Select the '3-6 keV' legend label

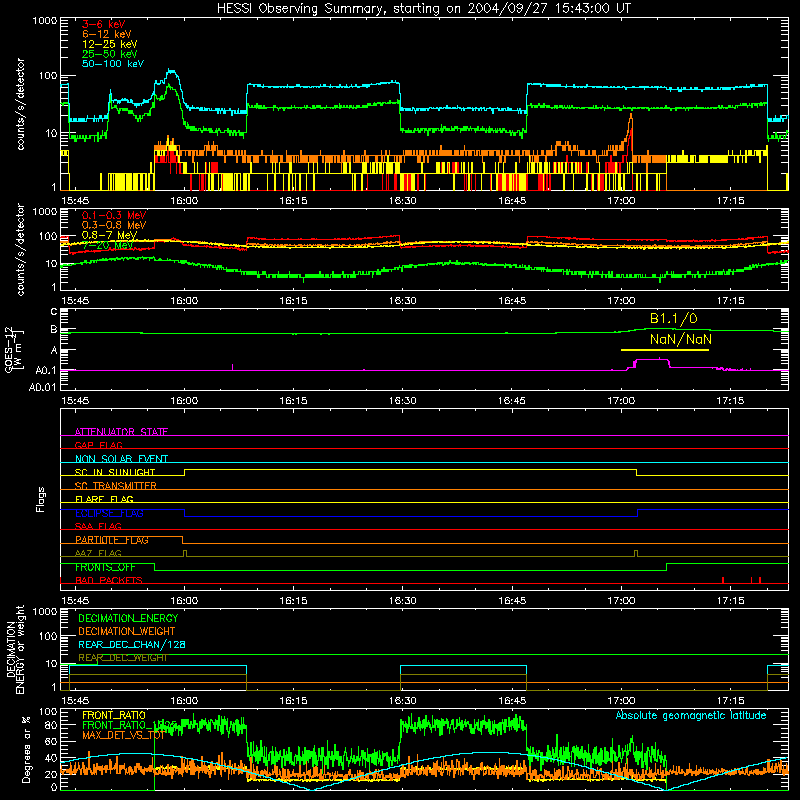tap(103, 24)
